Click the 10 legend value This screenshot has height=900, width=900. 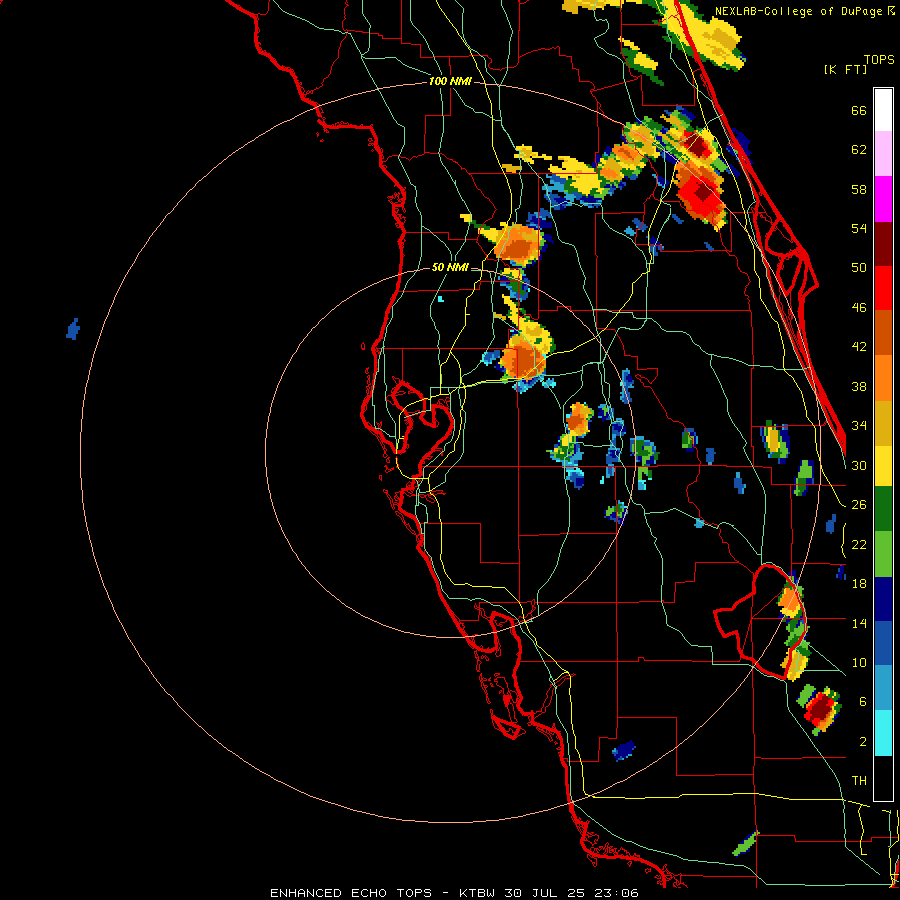[x=859, y=662]
